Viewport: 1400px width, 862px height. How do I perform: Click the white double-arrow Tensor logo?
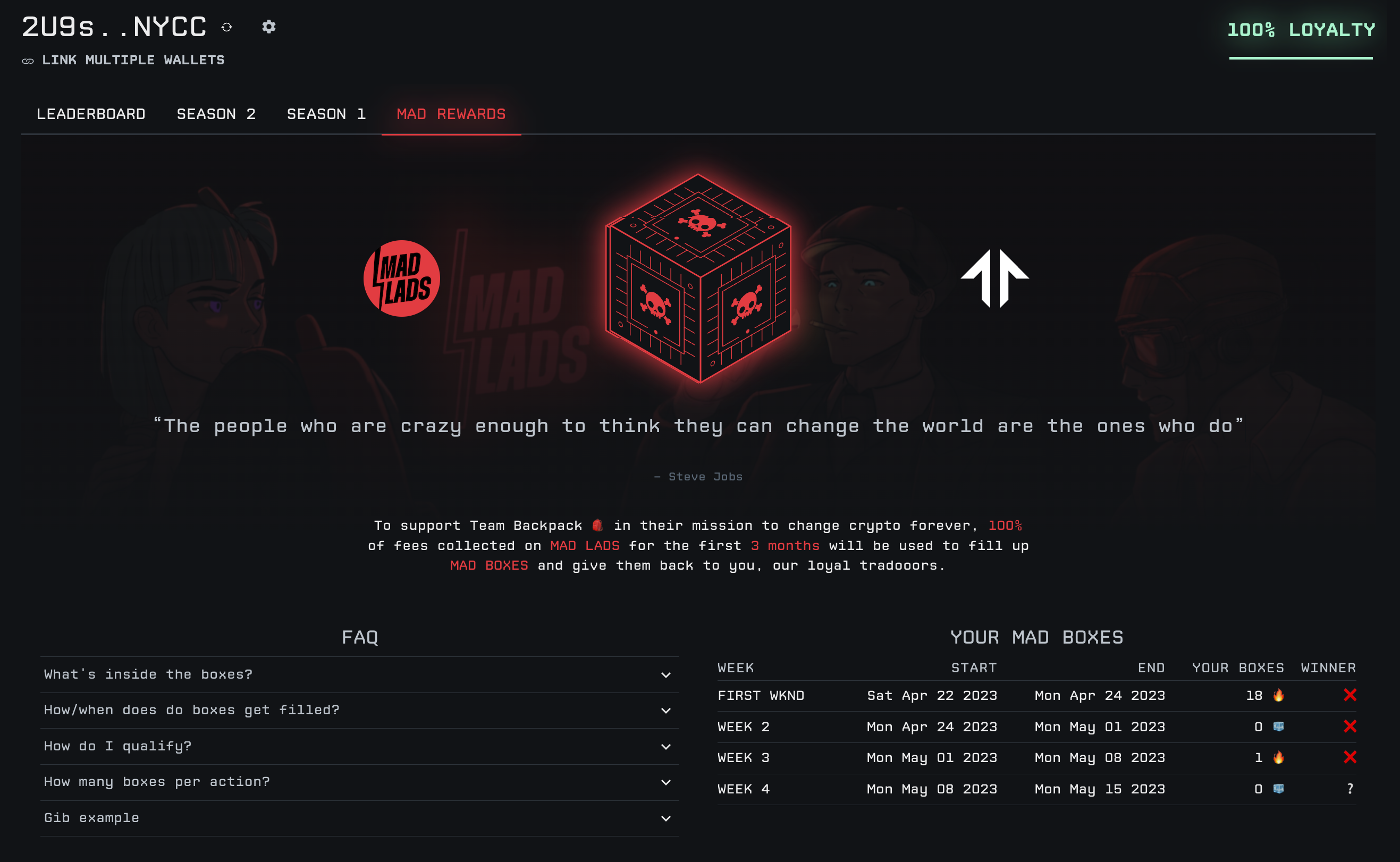(994, 278)
